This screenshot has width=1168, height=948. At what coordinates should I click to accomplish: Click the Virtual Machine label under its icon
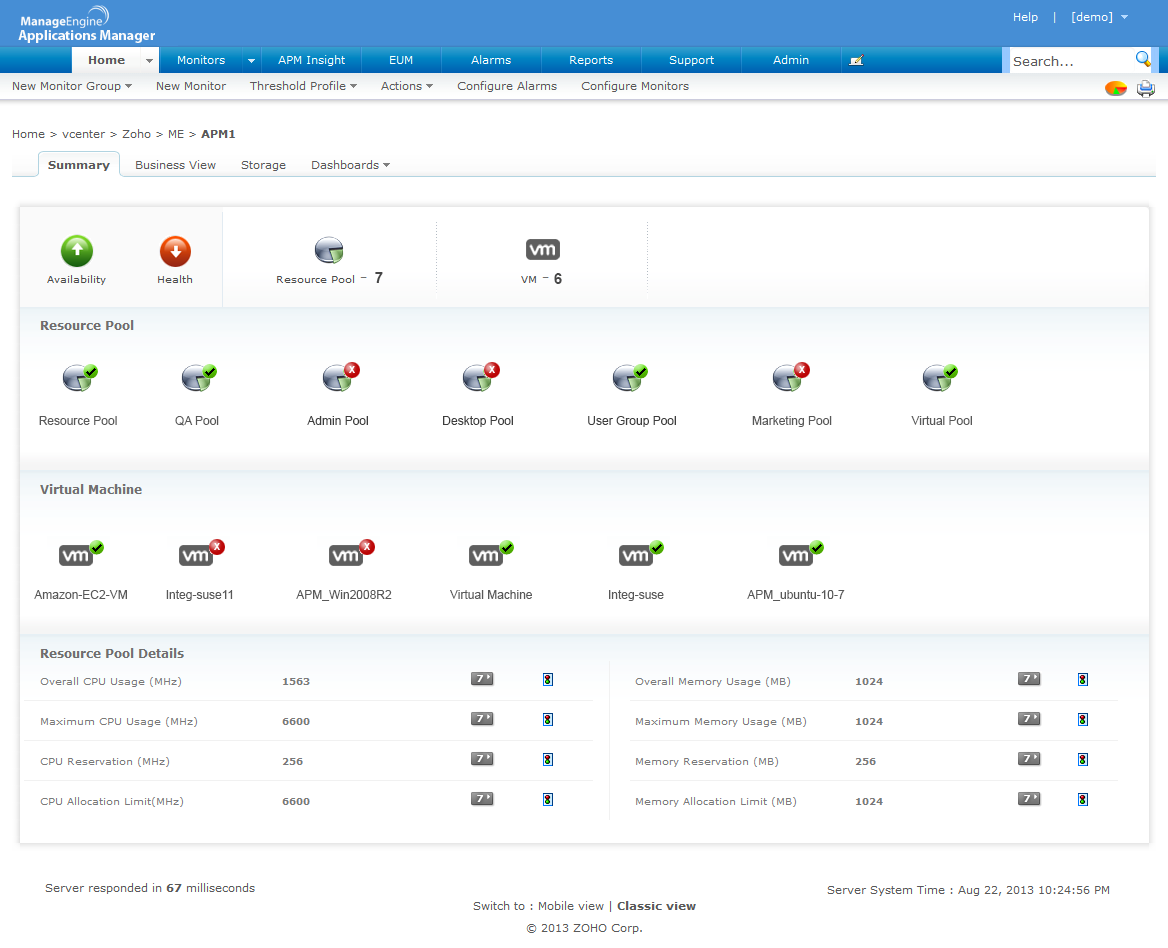(x=491, y=595)
